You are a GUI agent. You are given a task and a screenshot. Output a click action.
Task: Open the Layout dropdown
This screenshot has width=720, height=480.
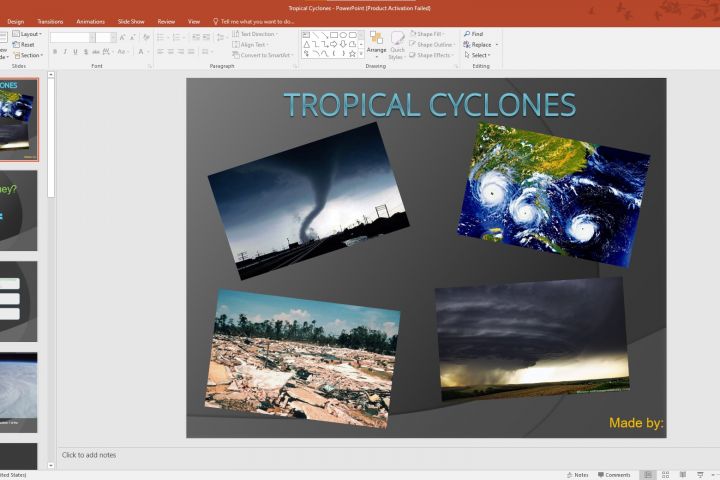coord(28,34)
